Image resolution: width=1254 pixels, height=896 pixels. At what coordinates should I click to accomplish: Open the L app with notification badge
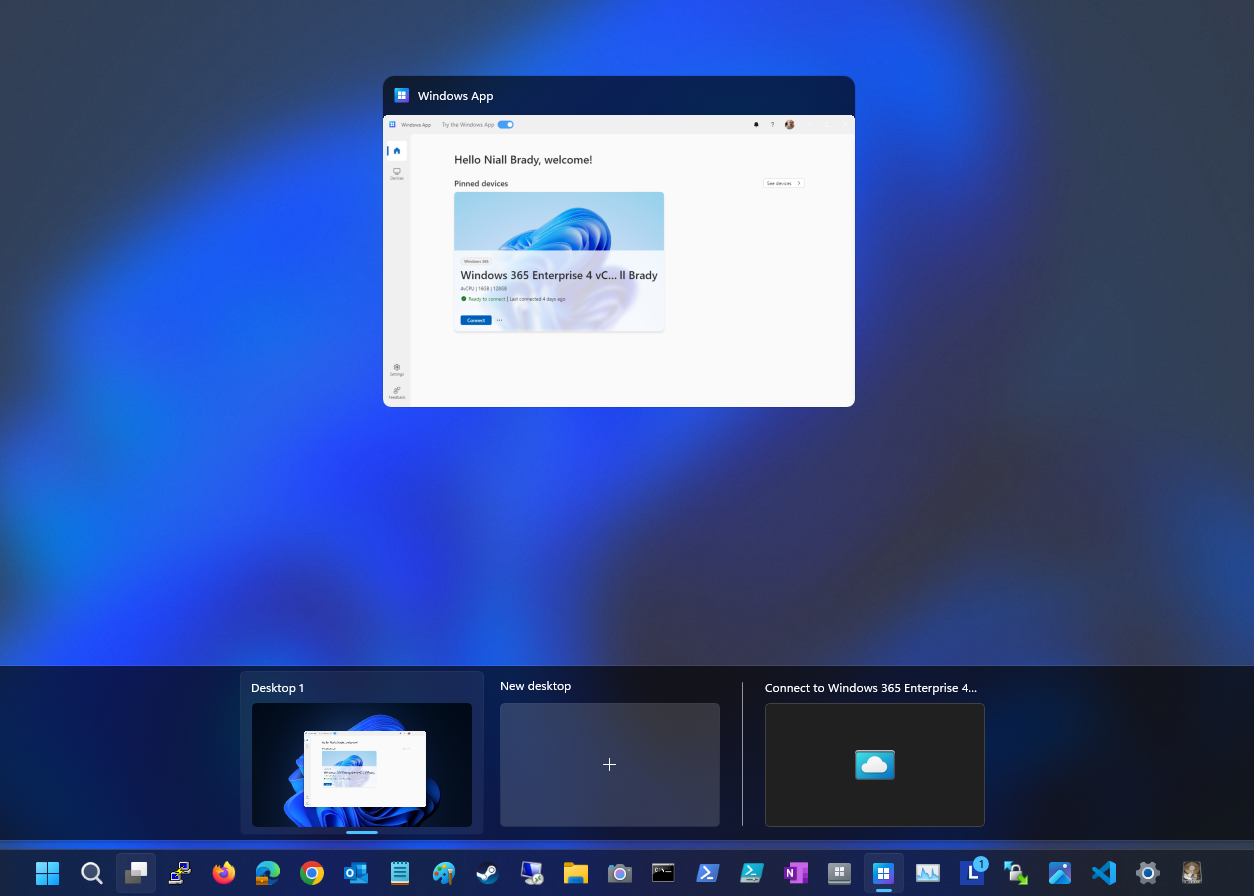[972, 871]
